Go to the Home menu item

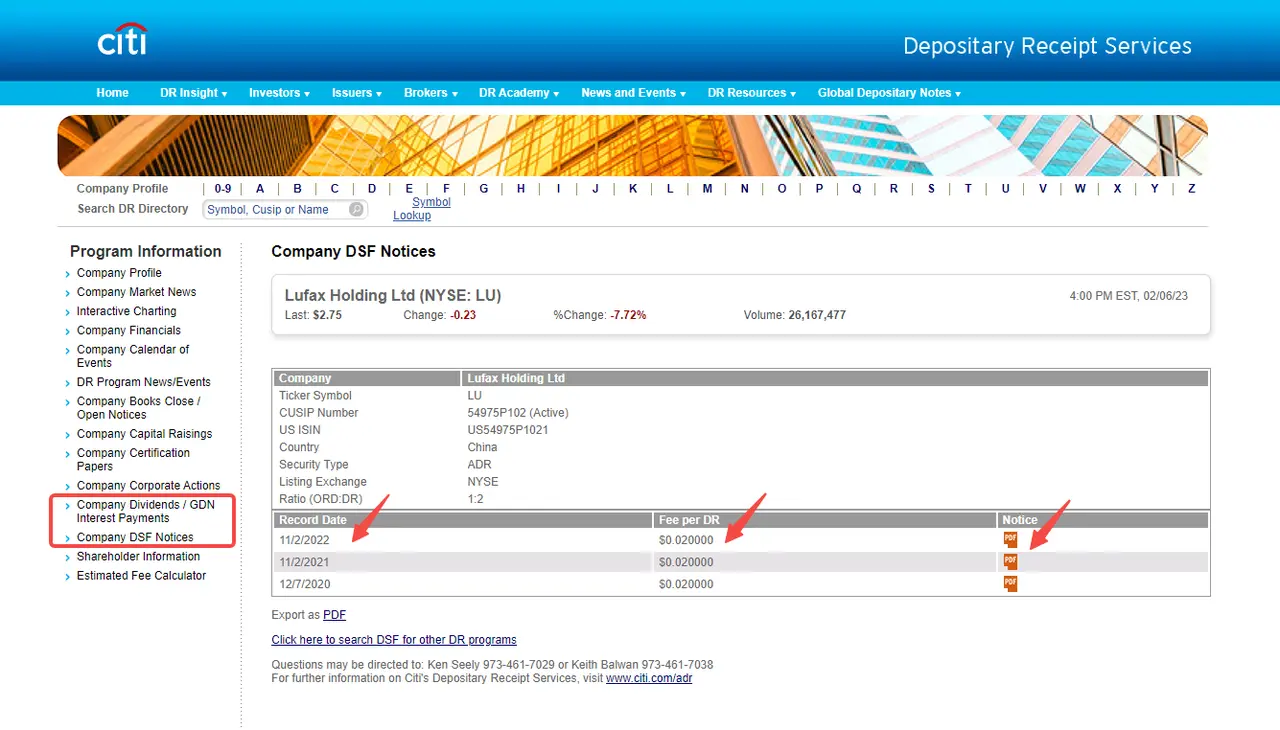[x=112, y=93]
